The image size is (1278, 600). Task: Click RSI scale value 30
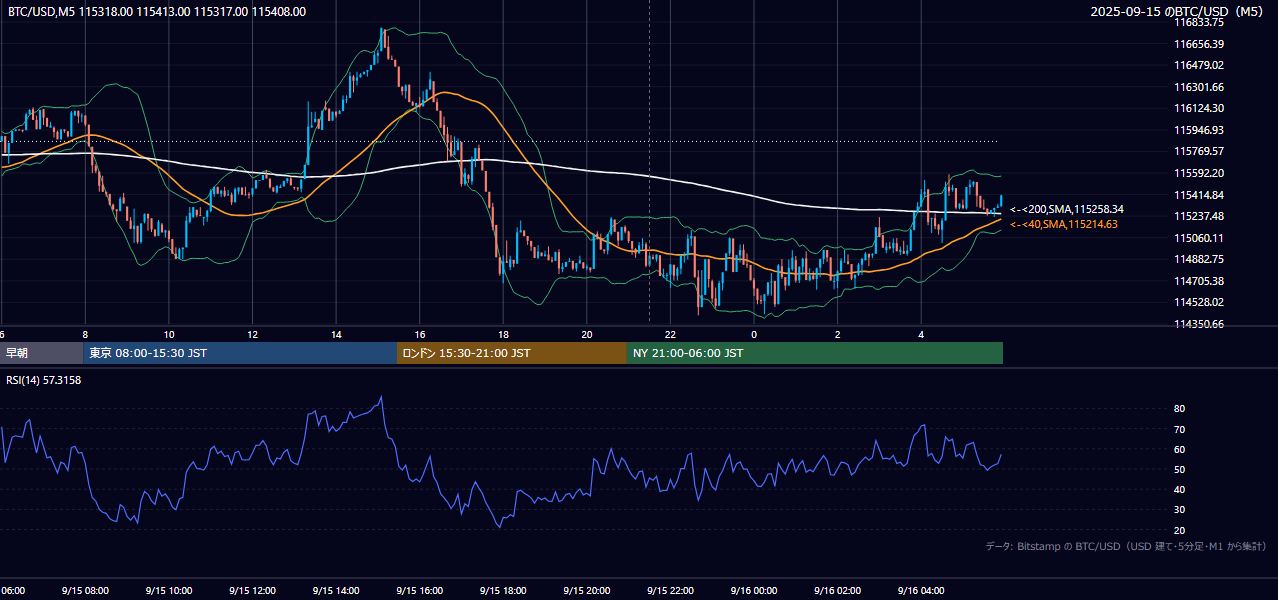click(x=1179, y=510)
